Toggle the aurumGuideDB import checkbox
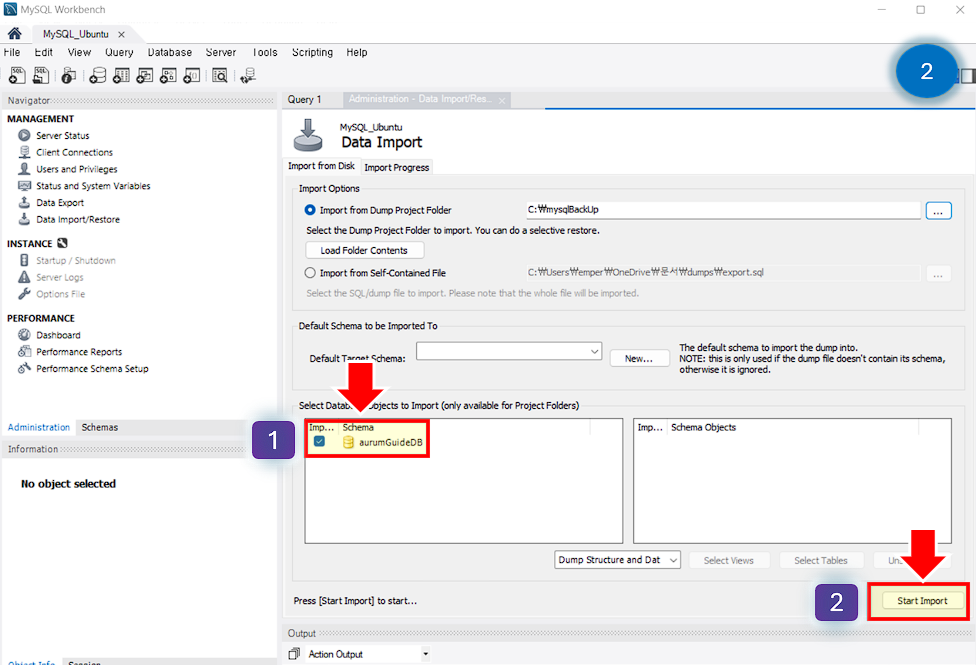 319,441
